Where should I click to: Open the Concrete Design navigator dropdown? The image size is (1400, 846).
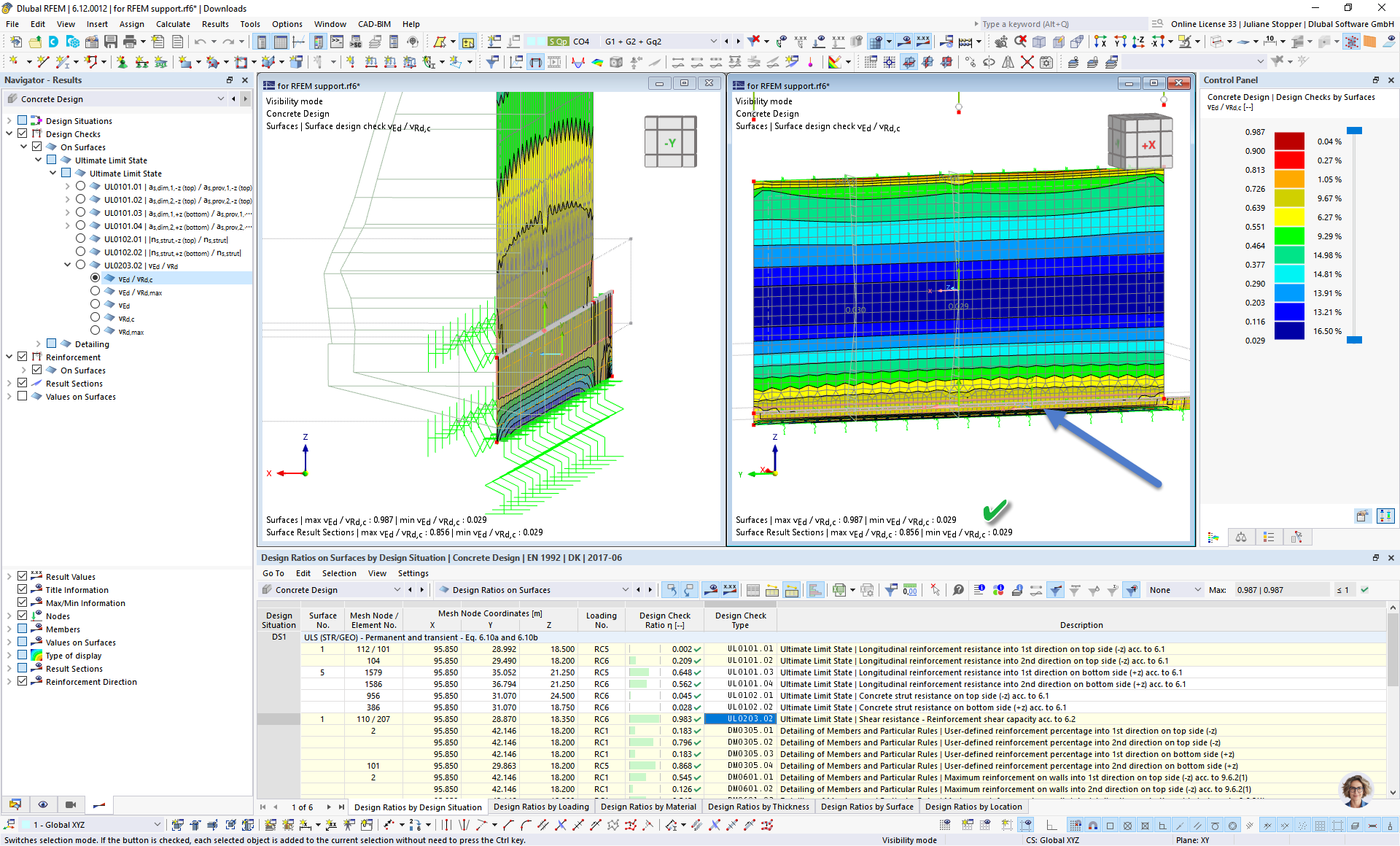click(221, 99)
